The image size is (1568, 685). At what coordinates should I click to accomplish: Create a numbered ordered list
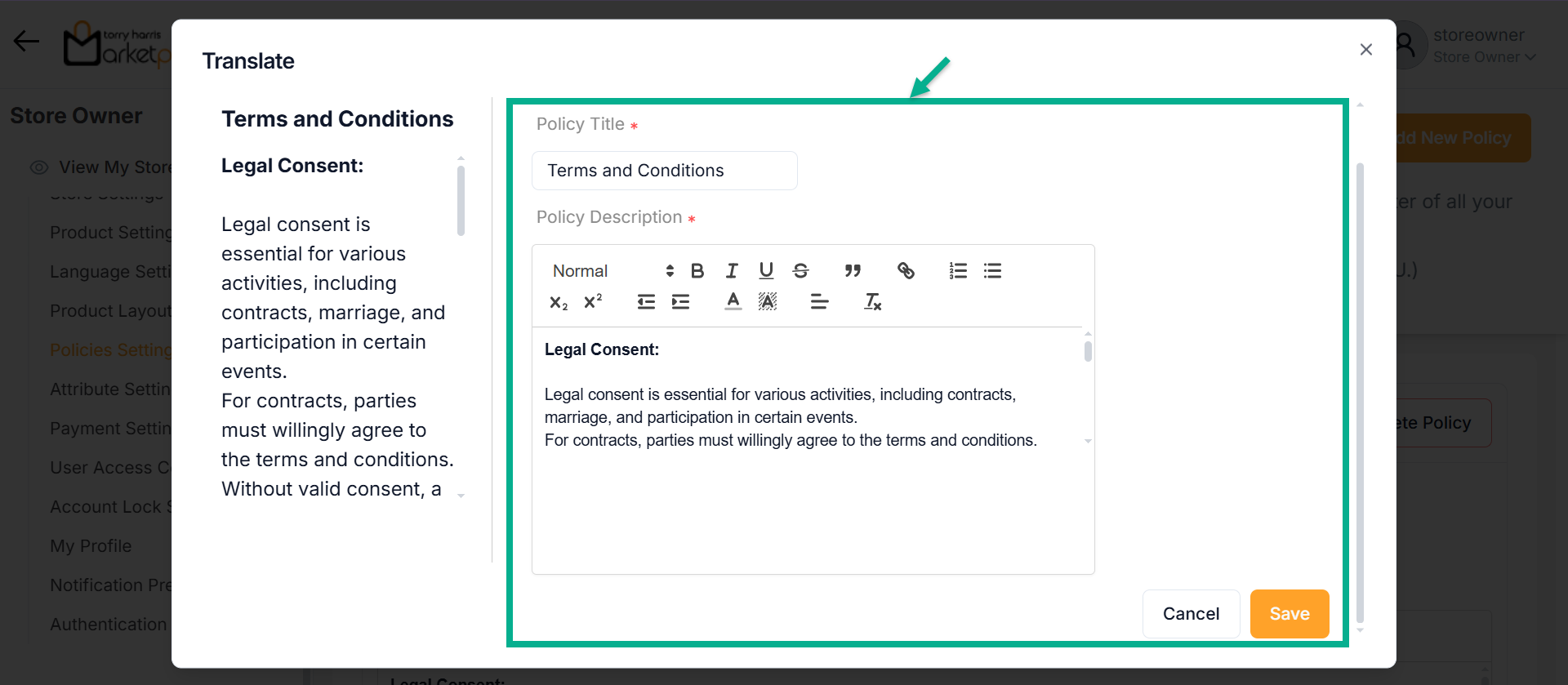[958, 271]
